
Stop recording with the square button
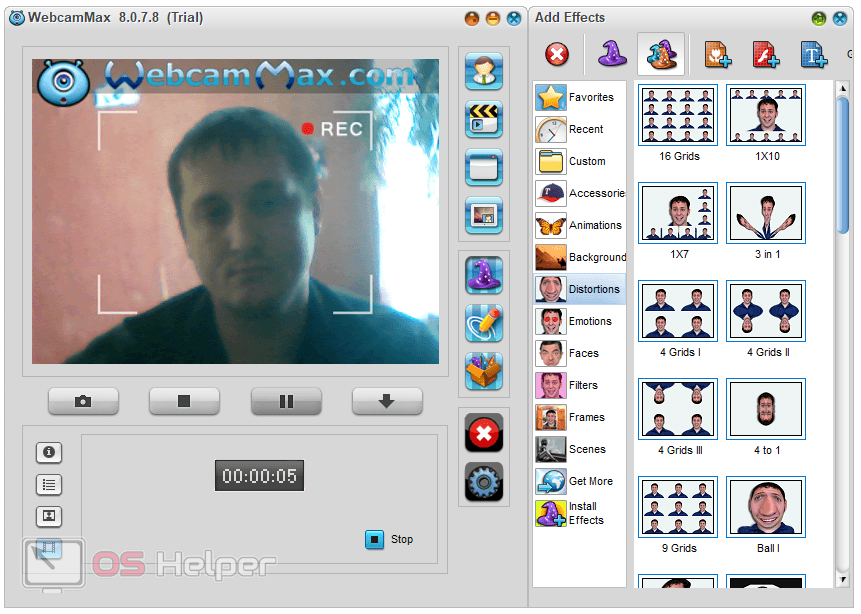point(184,401)
